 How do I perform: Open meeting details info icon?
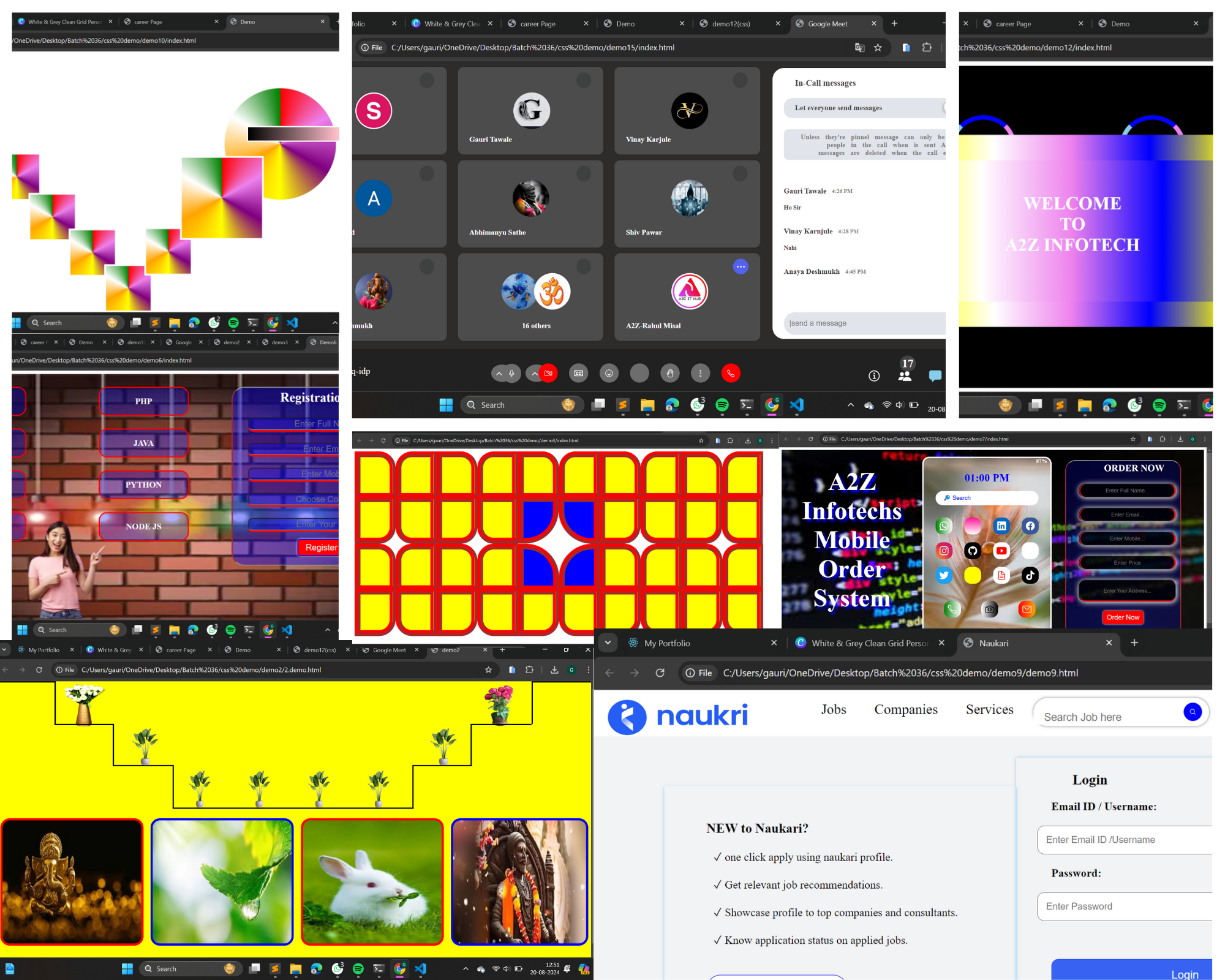coord(874,375)
